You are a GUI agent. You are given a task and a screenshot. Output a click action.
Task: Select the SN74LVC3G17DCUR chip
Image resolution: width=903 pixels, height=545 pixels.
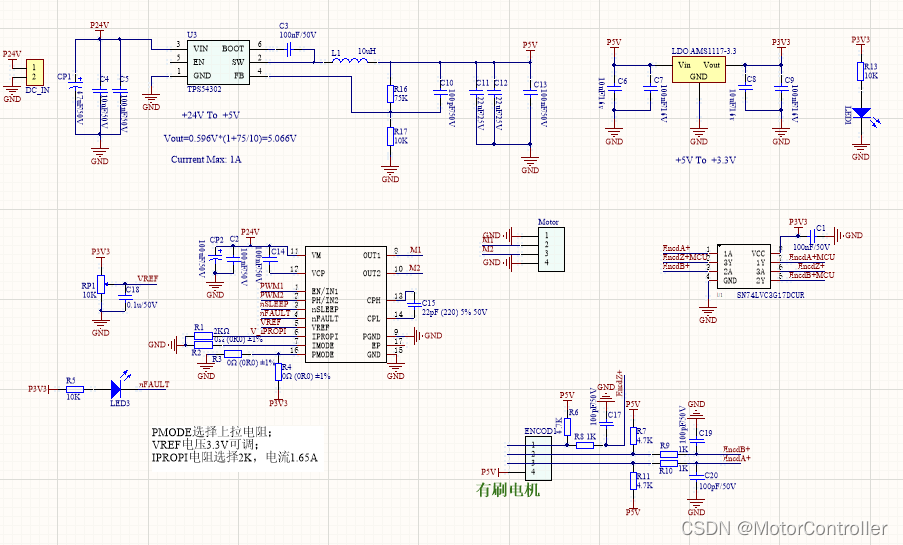pos(743,266)
